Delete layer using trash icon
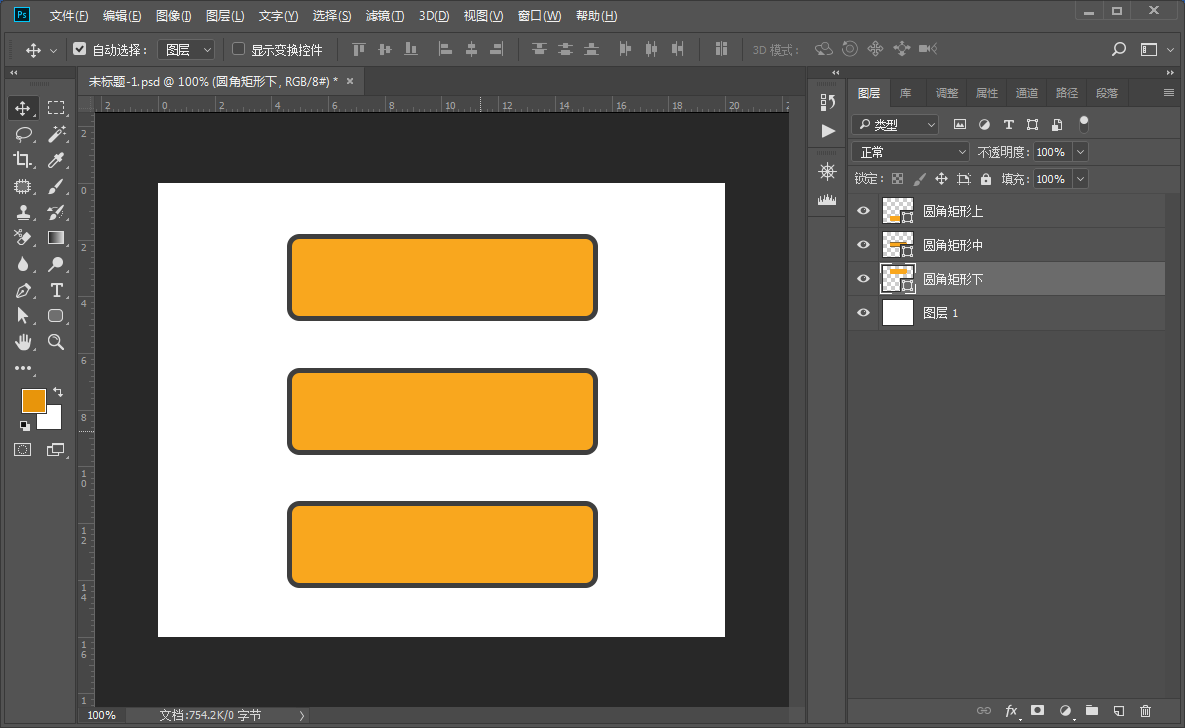The image size is (1185, 728). point(1146,710)
